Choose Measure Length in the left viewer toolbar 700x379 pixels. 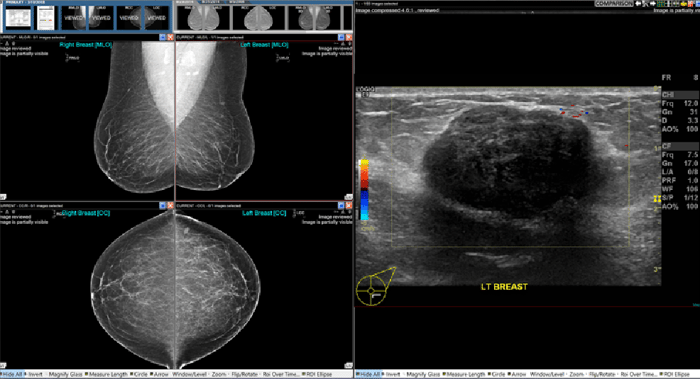tap(106, 374)
